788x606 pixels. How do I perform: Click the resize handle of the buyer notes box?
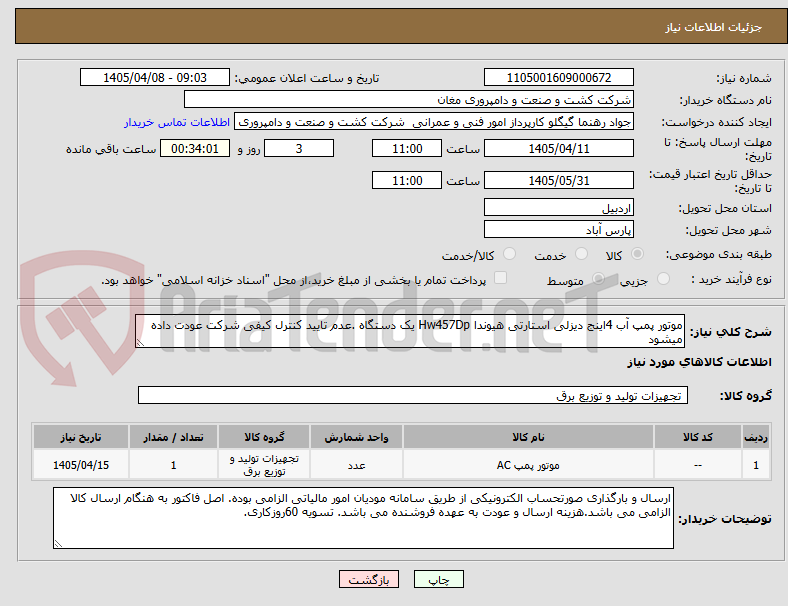pos(58,543)
